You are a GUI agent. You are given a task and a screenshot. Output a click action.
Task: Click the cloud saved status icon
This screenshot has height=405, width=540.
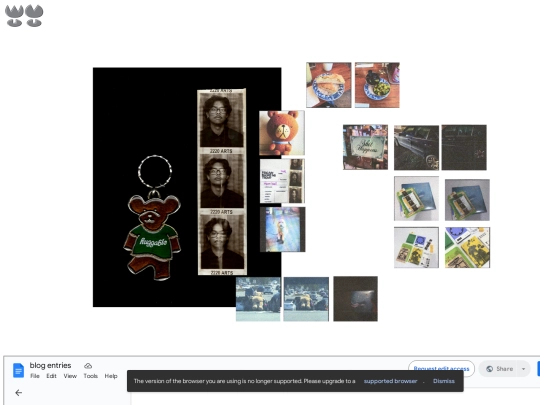tap(88, 366)
